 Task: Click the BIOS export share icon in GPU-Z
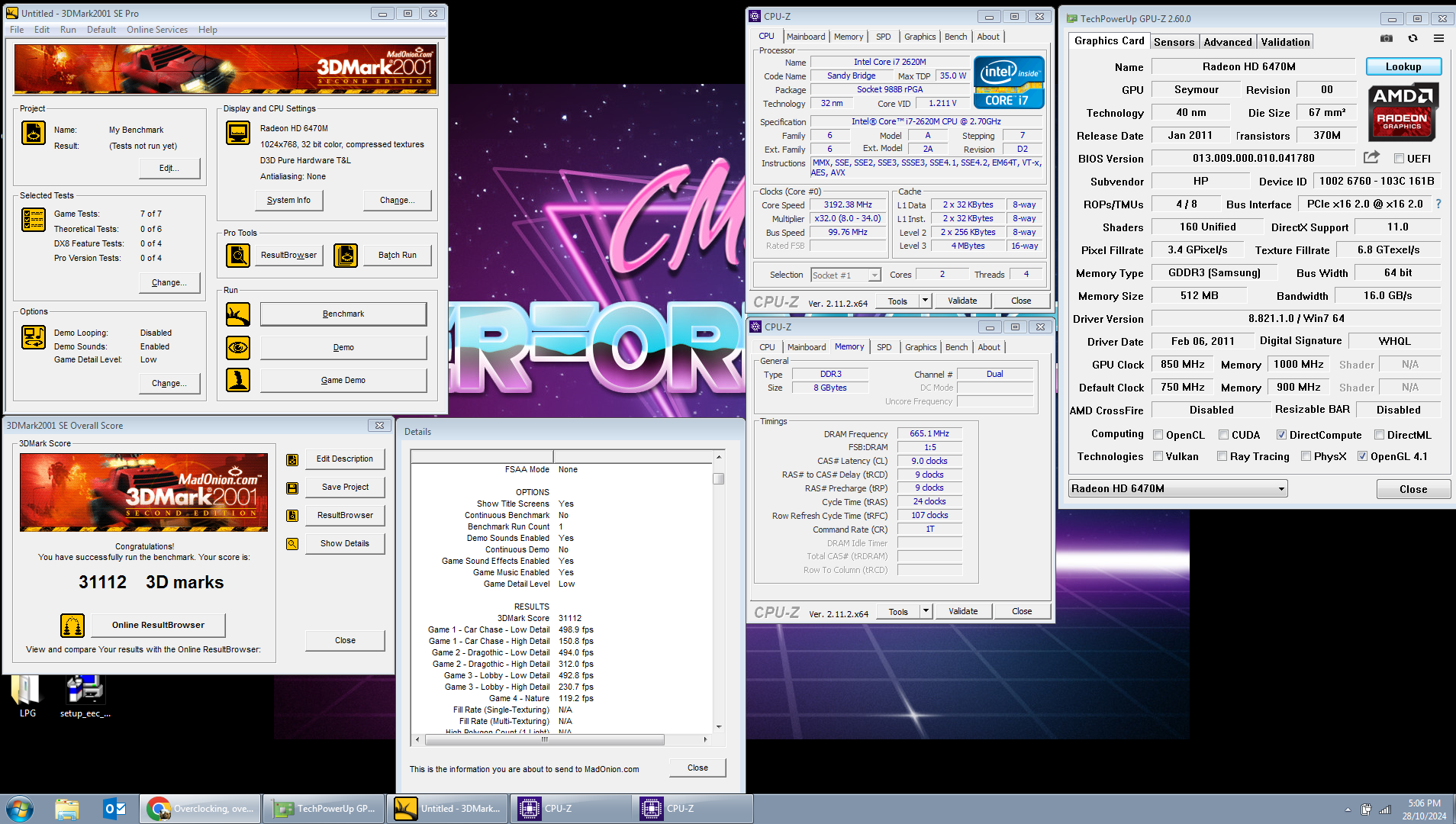coord(1371,158)
